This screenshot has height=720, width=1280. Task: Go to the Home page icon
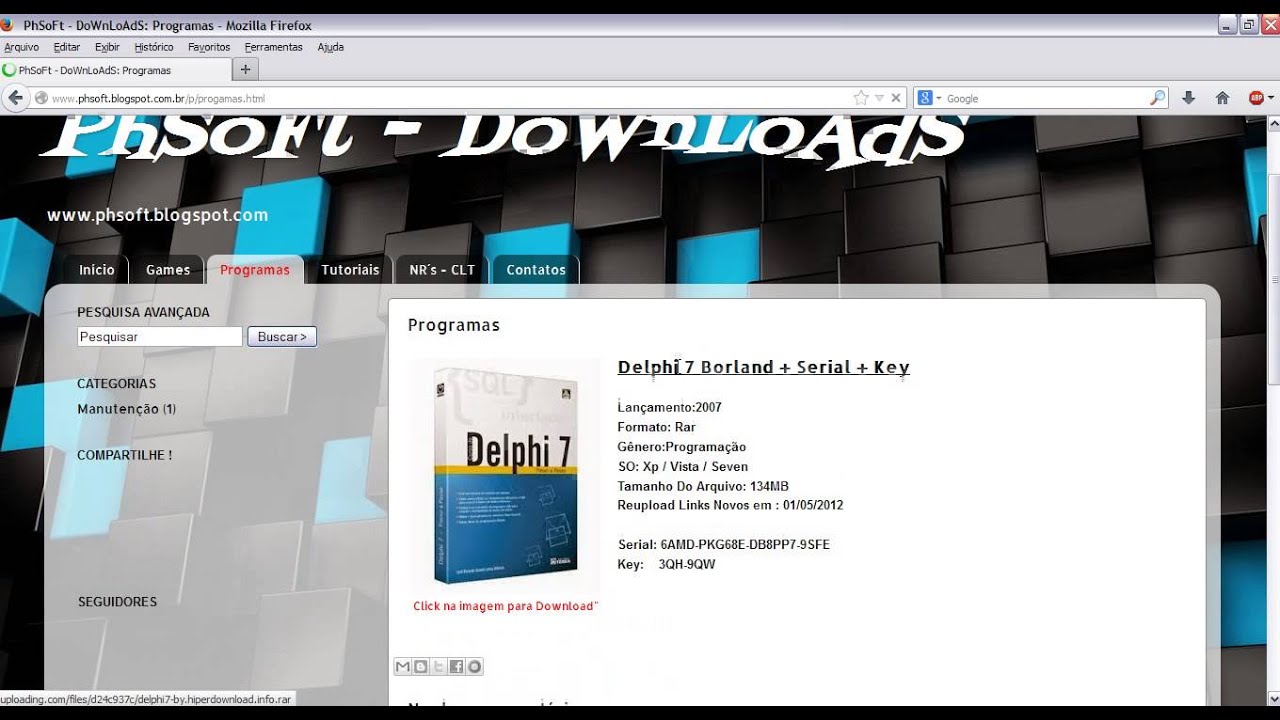pos(1222,98)
